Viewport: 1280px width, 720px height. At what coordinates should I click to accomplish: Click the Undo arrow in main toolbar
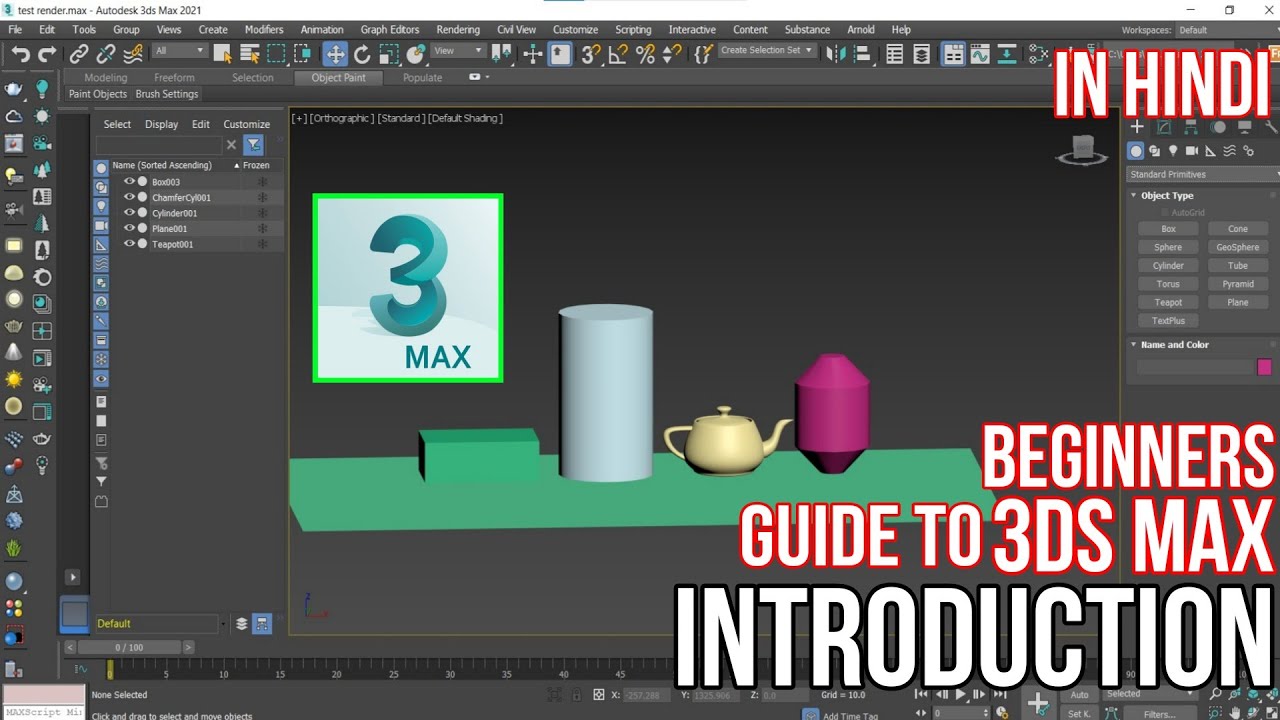(20, 53)
